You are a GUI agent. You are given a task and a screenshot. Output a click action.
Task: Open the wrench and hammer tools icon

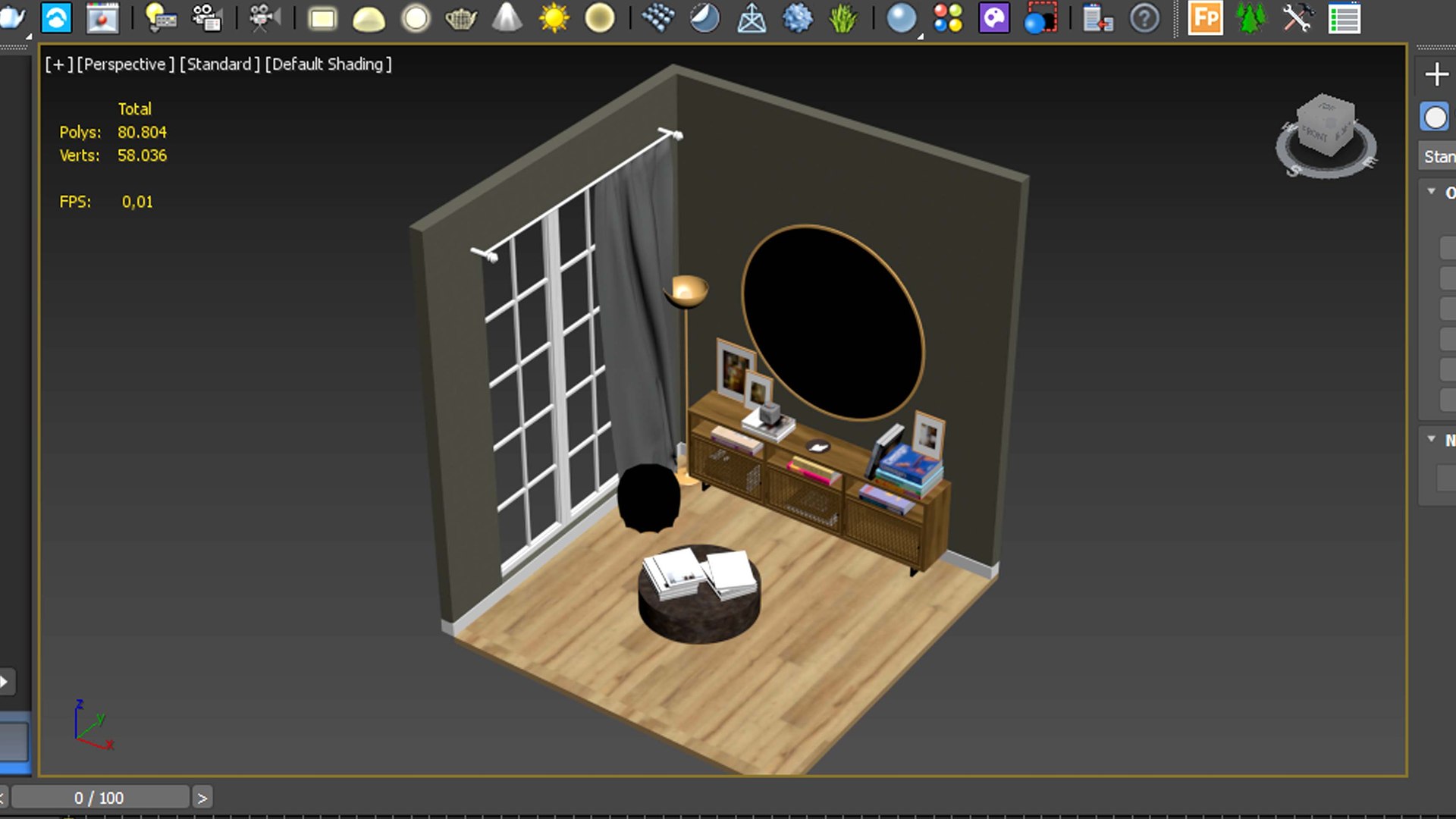[x=1298, y=17]
